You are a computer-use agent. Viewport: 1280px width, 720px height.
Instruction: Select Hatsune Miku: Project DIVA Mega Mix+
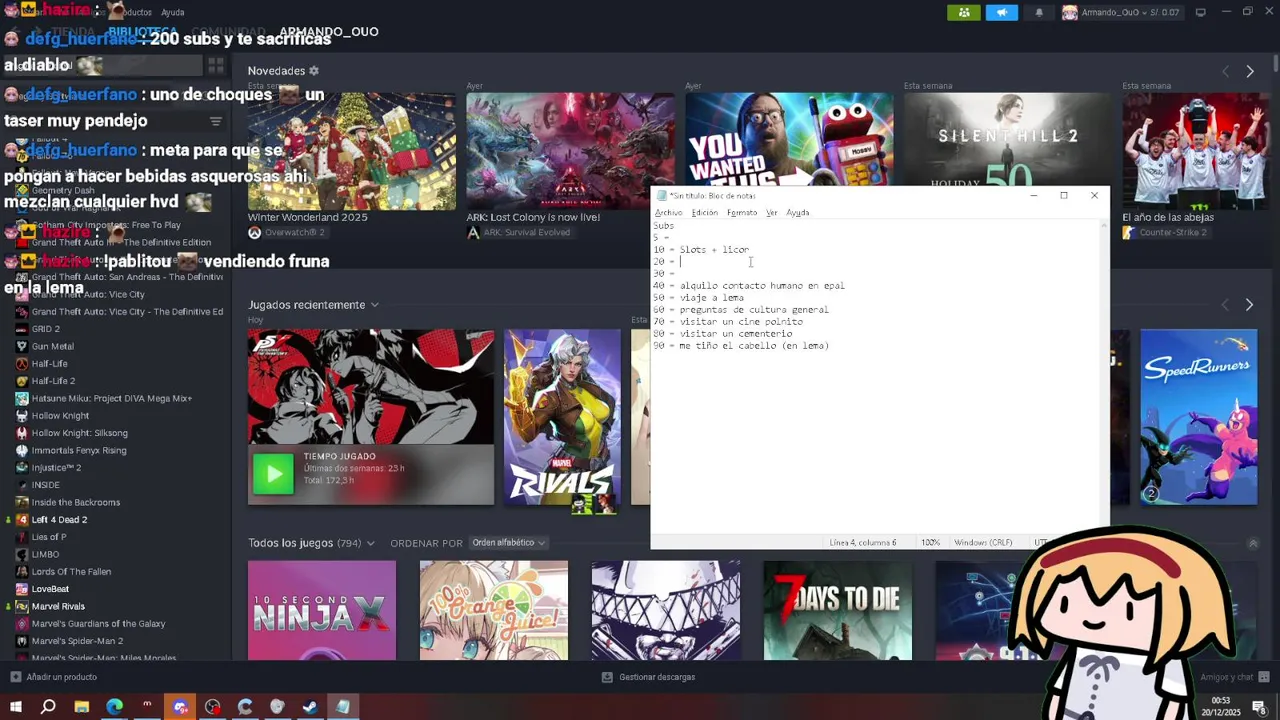tap(111, 398)
